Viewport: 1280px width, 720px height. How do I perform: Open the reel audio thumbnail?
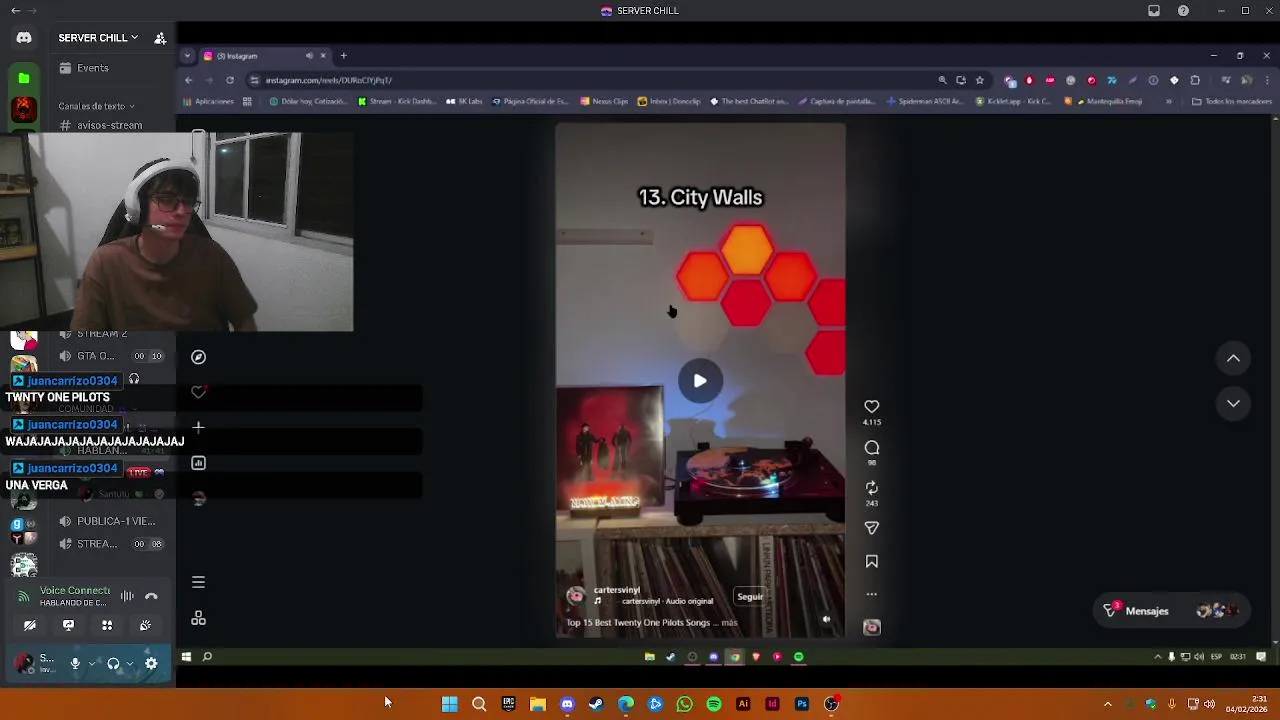click(x=872, y=627)
